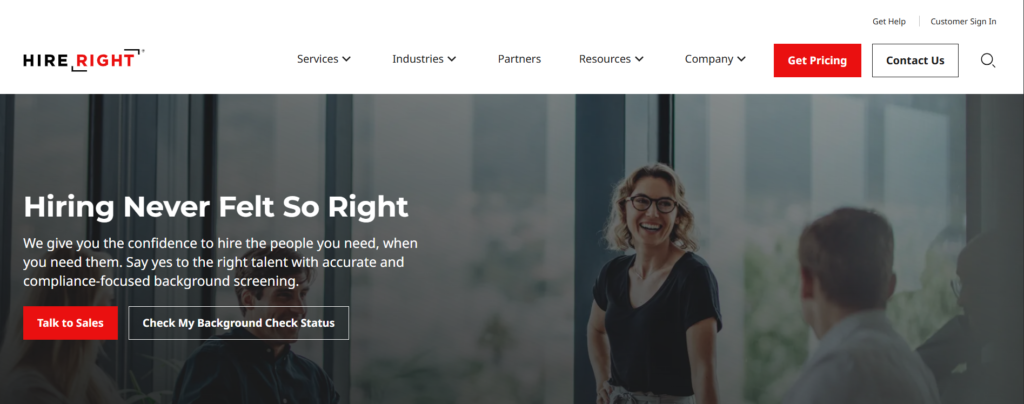The height and width of the screenshot is (404, 1024).
Task: Click the smiling woman in the hero image
Action: click(x=653, y=281)
